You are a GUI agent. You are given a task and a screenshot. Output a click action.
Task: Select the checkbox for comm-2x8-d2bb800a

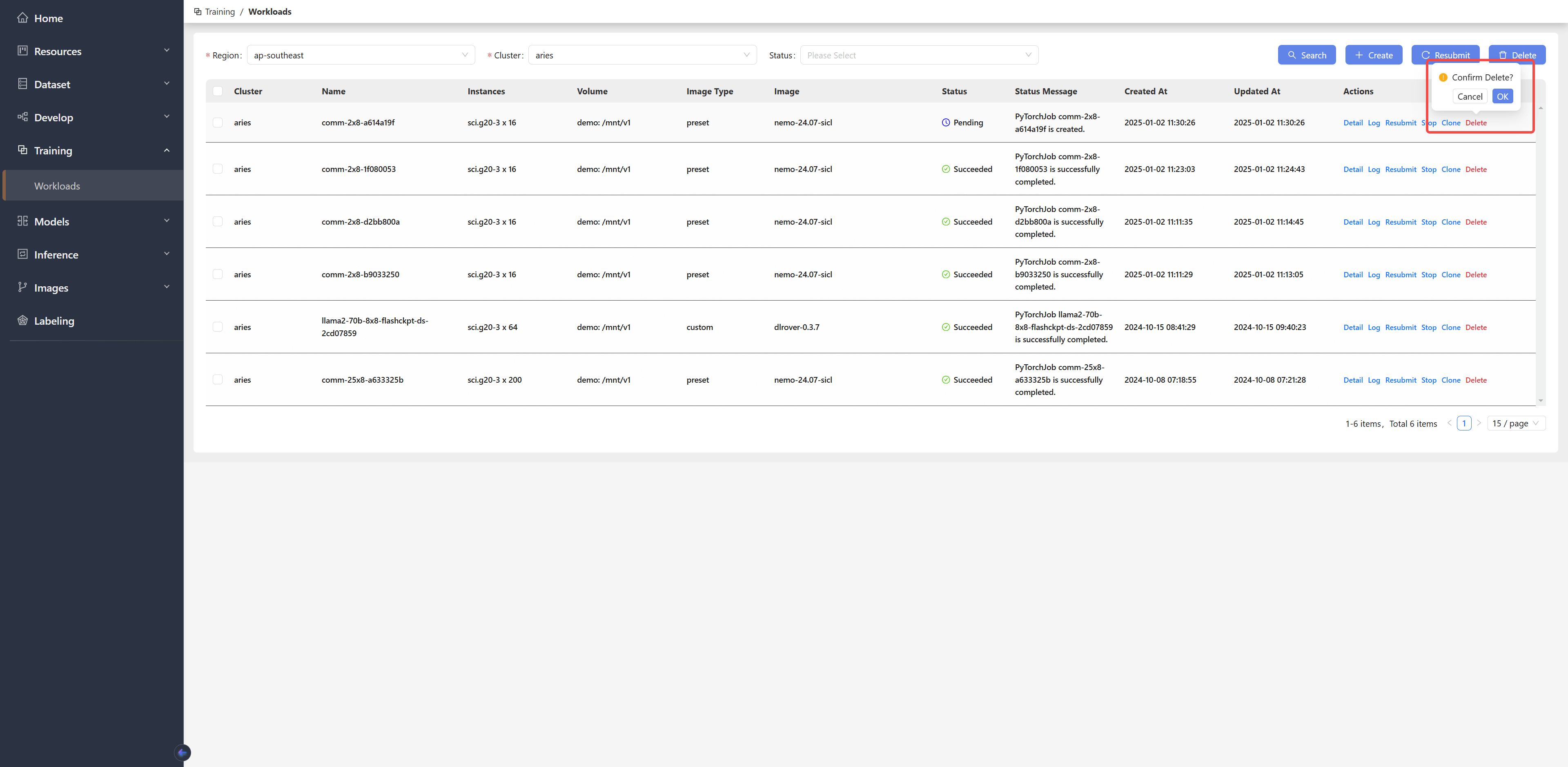point(217,222)
